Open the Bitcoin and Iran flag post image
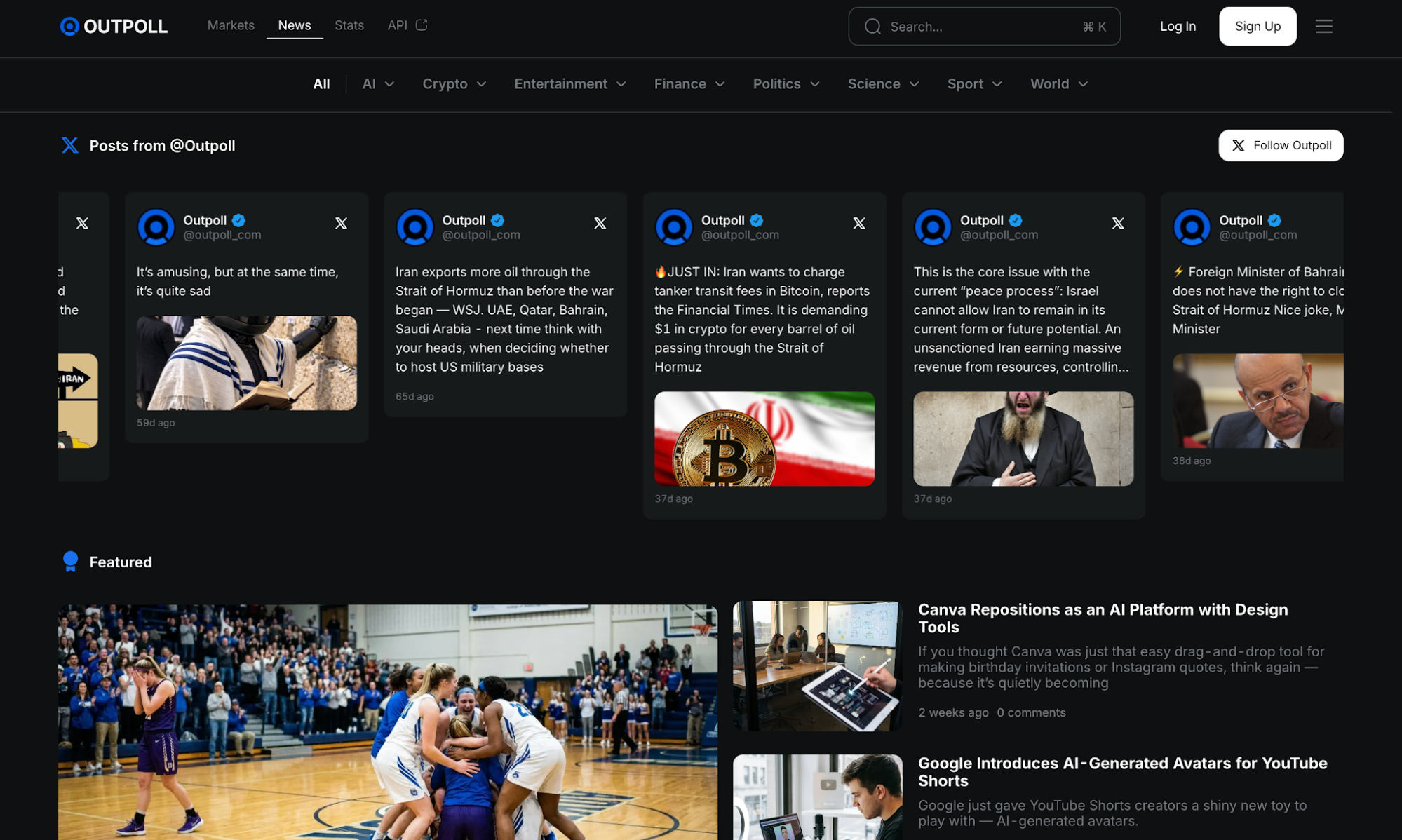Viewport: 1402px width, 840px height. [x=764, y=439]
